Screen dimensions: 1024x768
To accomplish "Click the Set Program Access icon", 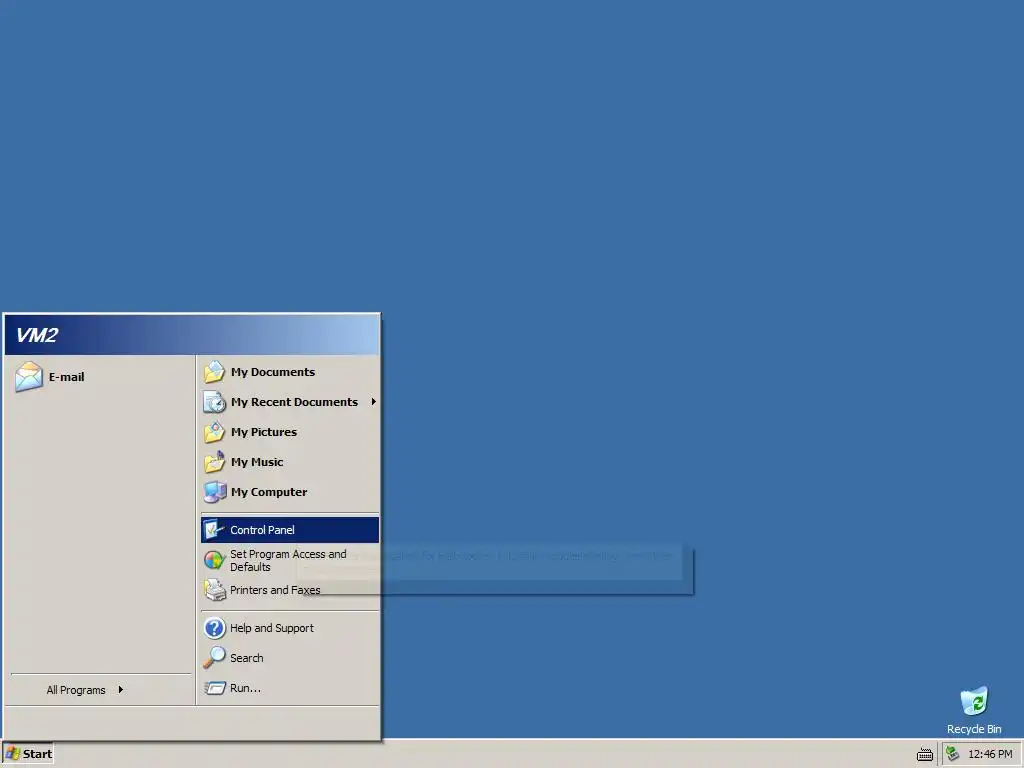I will click(214, 560).
